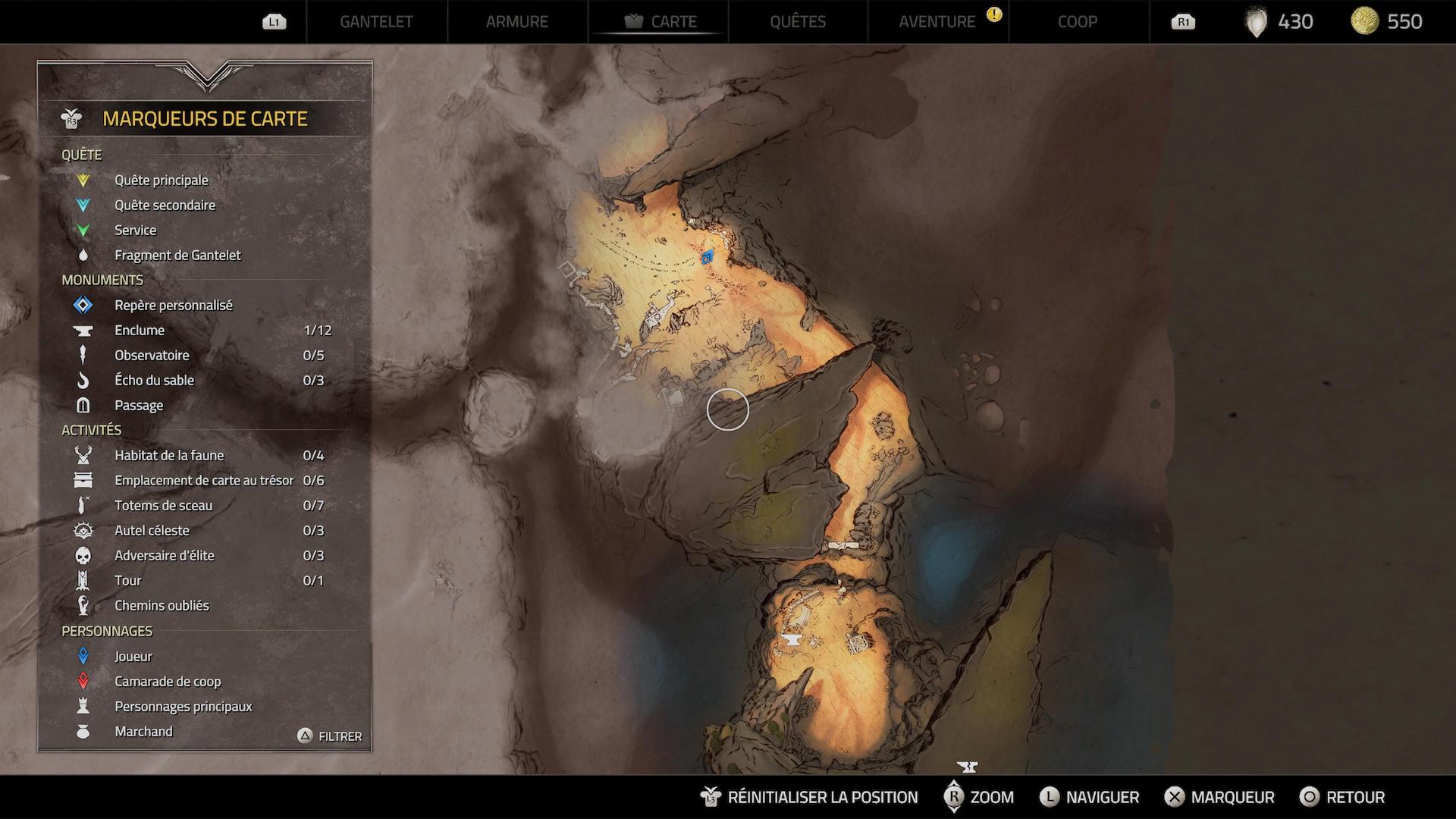1456x819 pixels.
Task: Click the Fragment de Gantelet drop icon
Action: point(83,256)
